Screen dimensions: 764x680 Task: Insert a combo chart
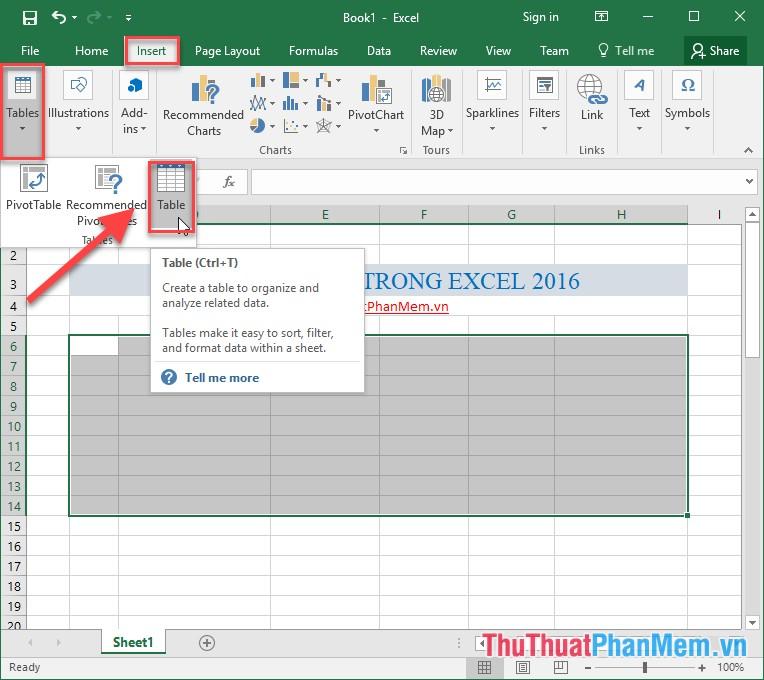point(328,103)
